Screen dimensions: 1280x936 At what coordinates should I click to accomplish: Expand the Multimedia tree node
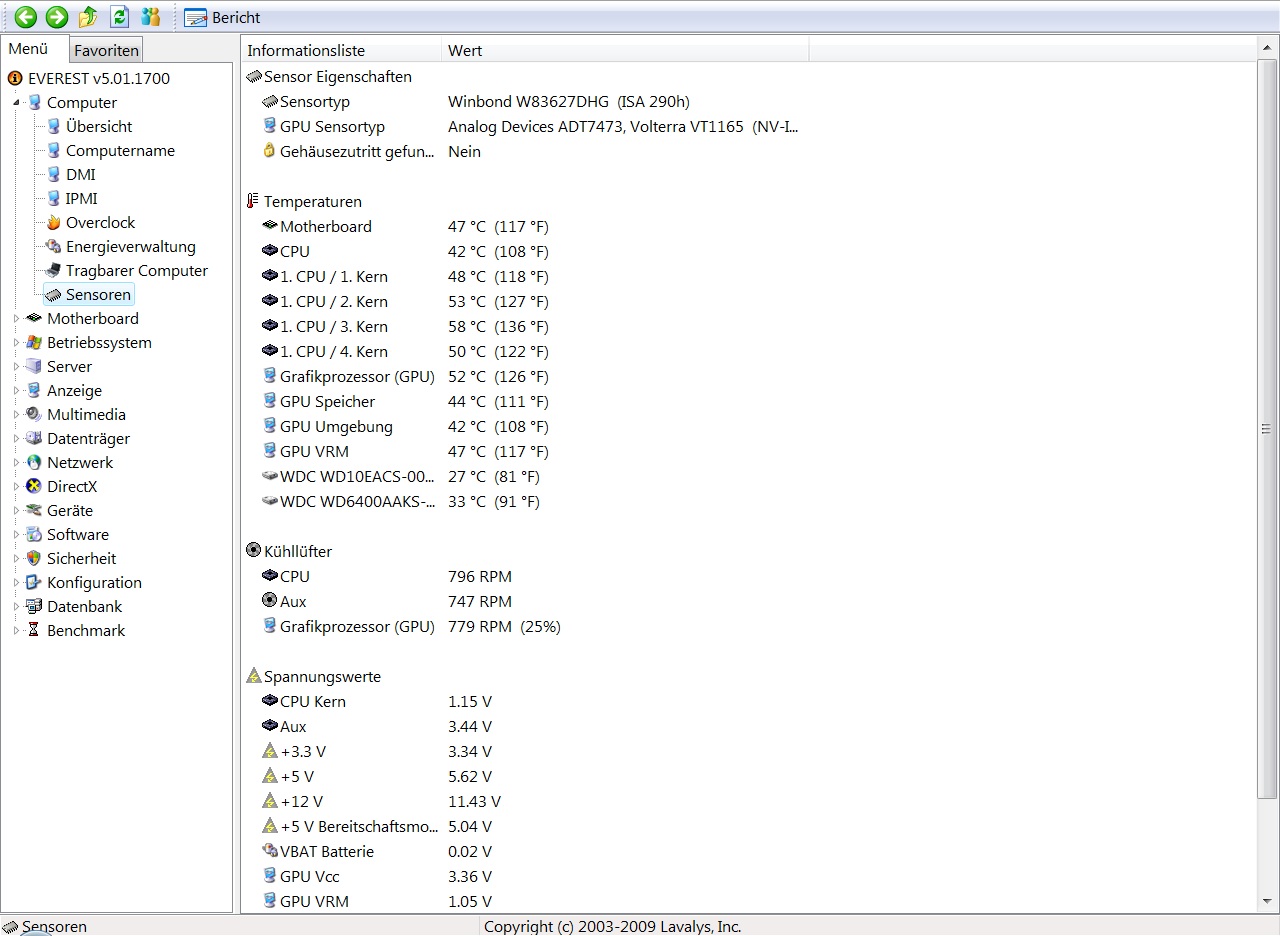(x=17, y=415)
